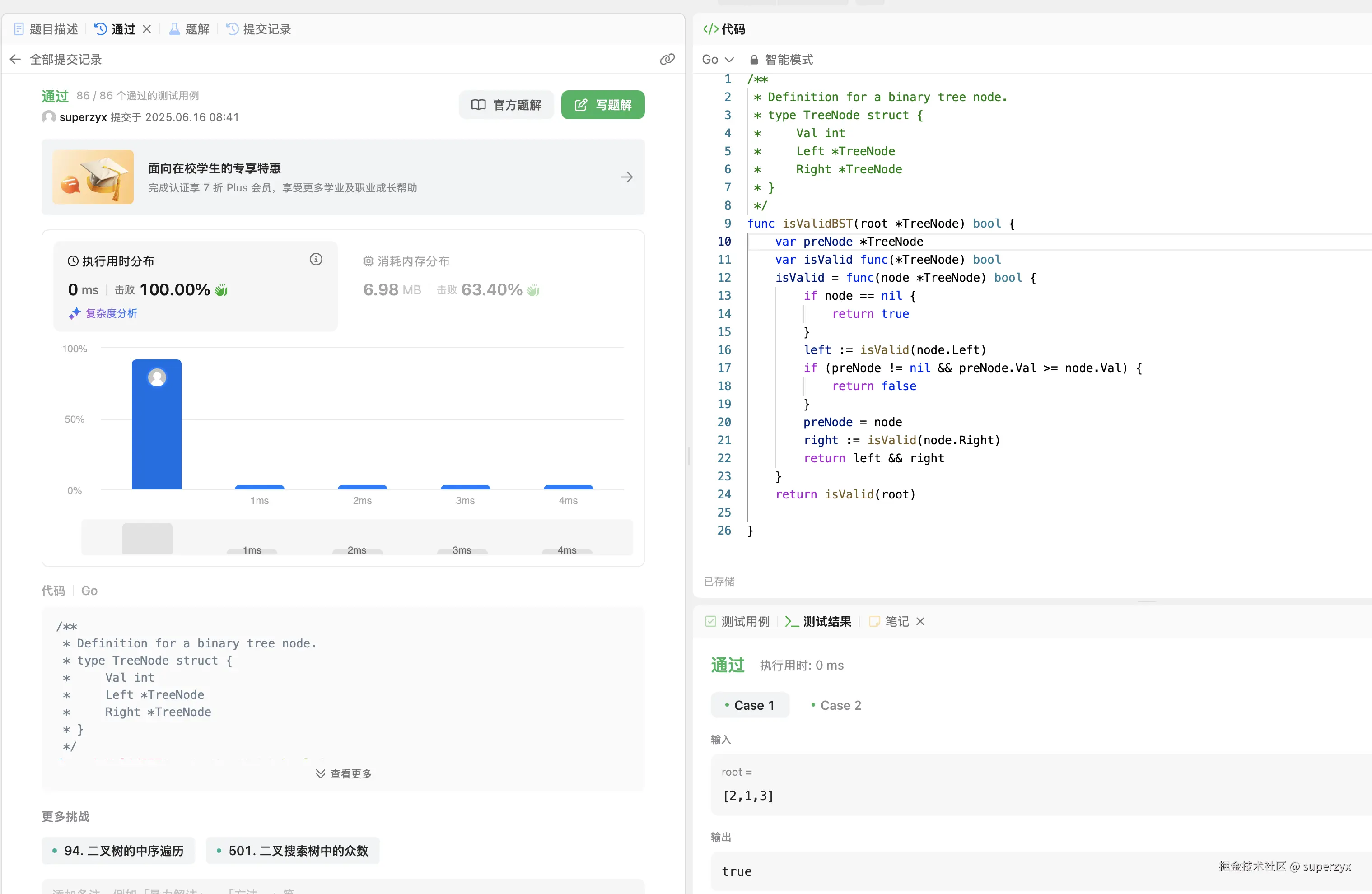The image size is (1372, 894).
Task: Select Case 2 test result
Action: tap(836, 705)
